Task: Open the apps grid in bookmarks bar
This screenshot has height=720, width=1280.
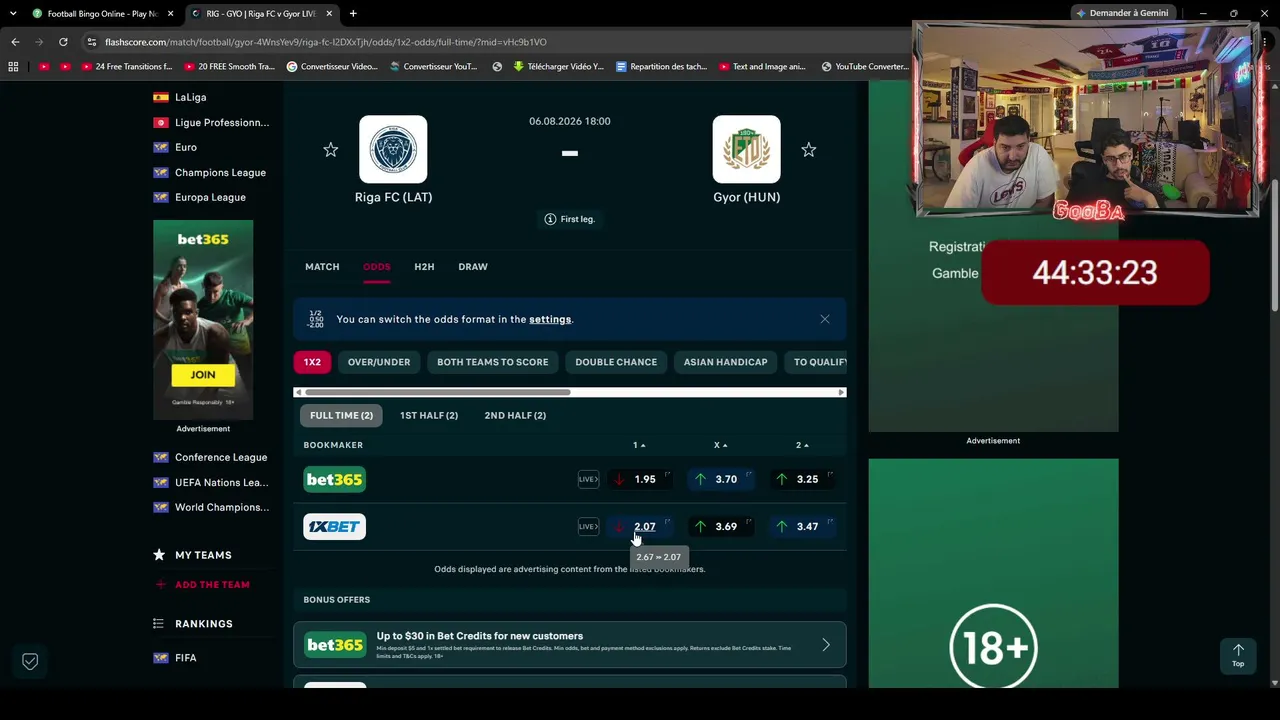Action: (13, 67)
